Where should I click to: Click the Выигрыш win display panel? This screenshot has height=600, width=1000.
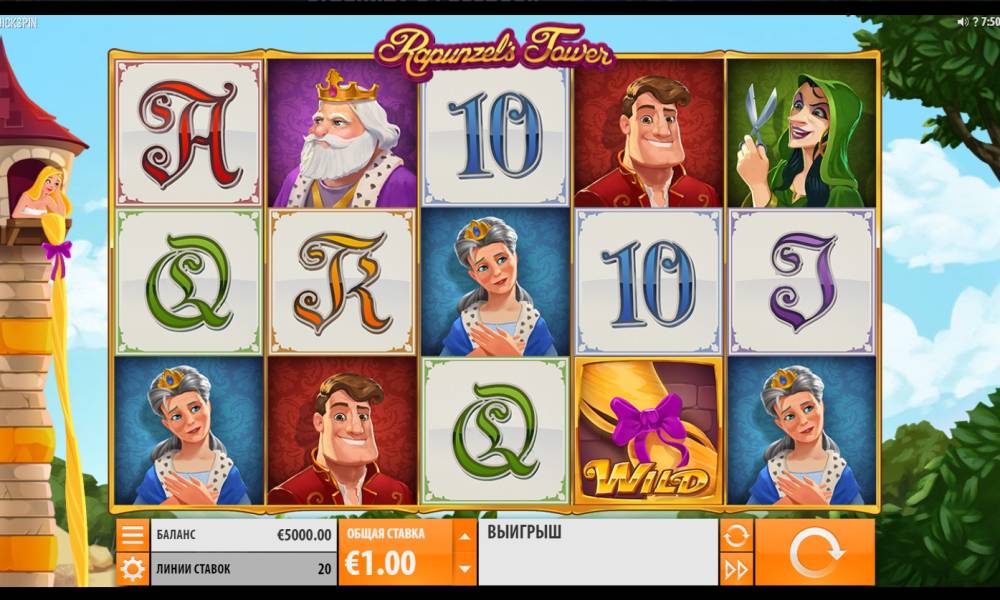tap(598, 552)
